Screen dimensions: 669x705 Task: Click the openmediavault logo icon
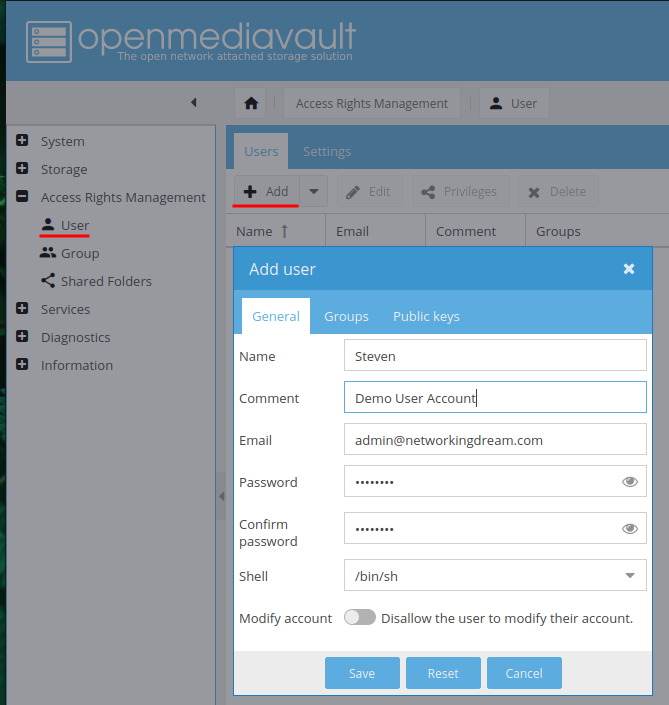[49, 42]
